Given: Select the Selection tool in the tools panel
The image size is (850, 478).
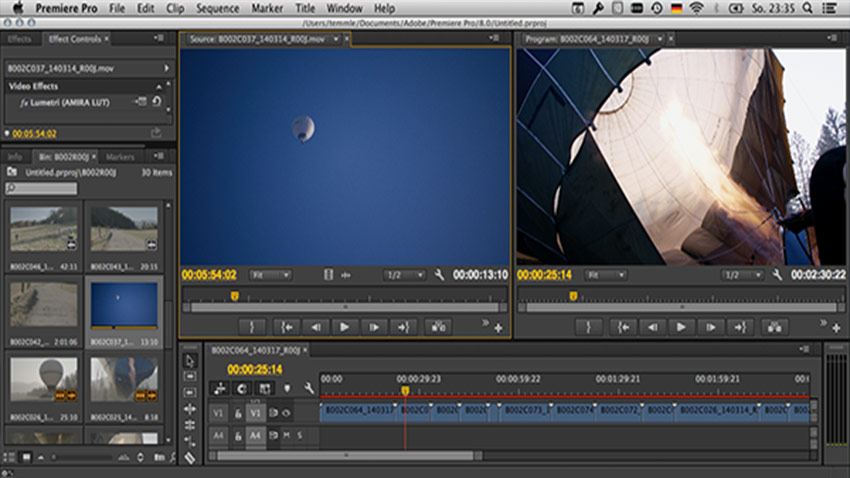Looking at the screenshot, I should pos(190,360).
